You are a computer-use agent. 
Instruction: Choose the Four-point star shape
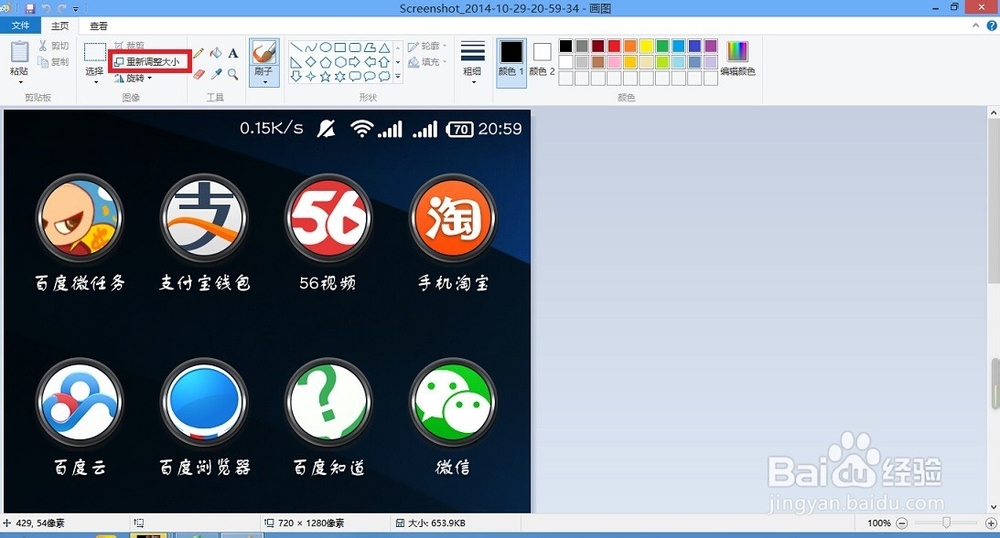point(311,76)
